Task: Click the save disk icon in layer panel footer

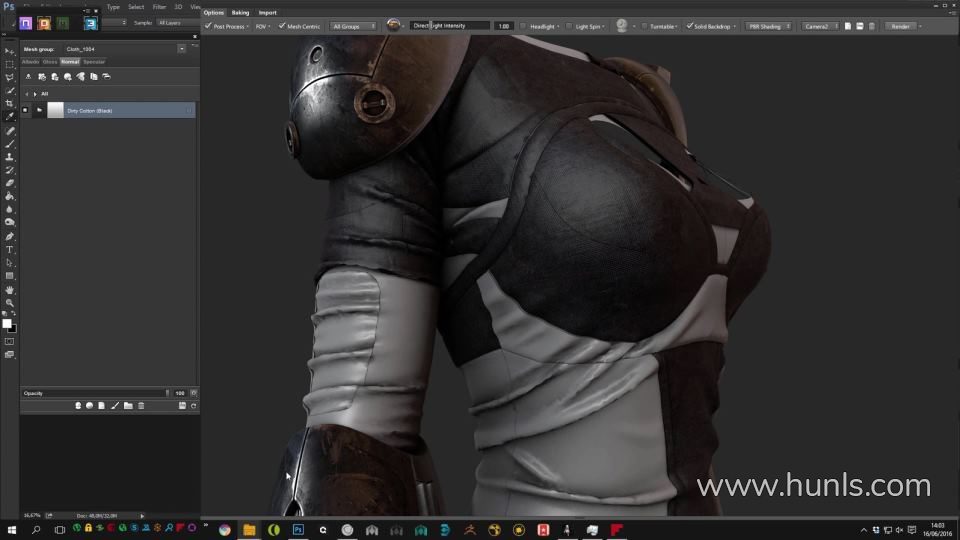Action: click(x=182, y=405)
